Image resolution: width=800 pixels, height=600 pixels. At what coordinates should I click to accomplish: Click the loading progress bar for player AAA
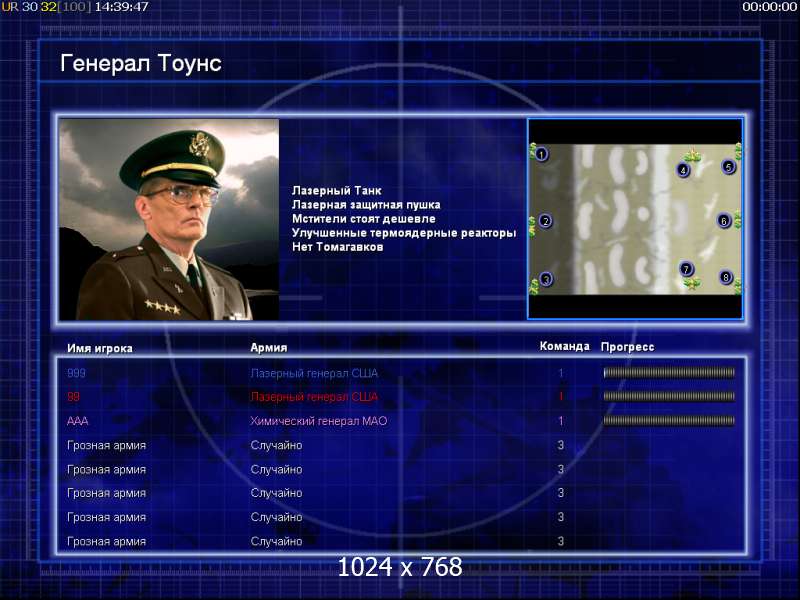669,421
